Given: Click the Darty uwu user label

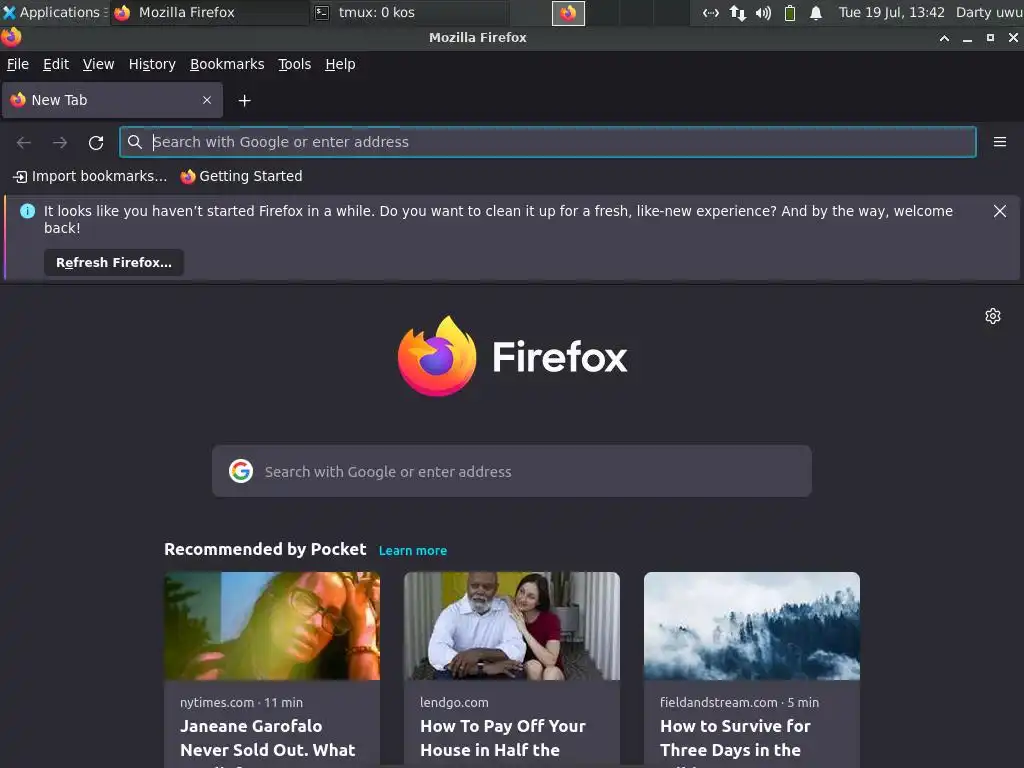Looking at the screenshot, I should (989, 12).
